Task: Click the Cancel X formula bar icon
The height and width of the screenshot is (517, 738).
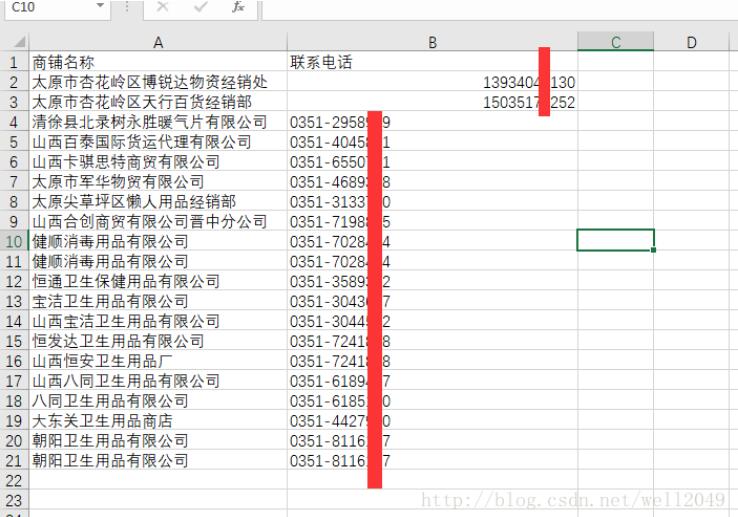Action: pyautogui.click(x=162, y=7)
